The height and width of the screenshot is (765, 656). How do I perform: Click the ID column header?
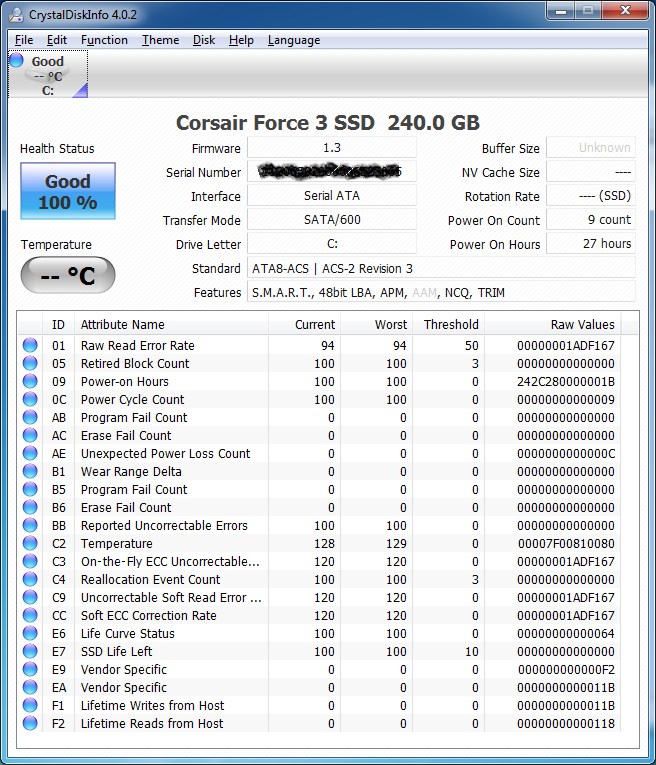point(58,324)
